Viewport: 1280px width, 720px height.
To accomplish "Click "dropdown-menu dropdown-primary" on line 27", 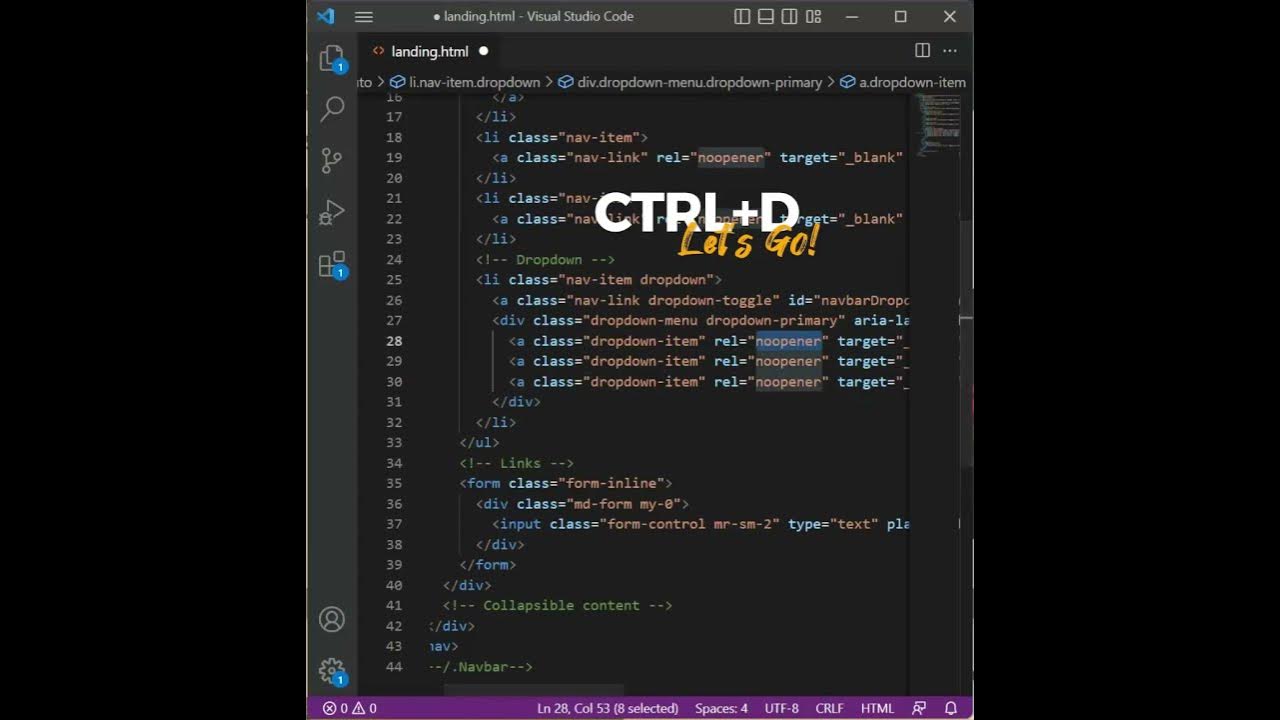I will [x=713, y=321].
